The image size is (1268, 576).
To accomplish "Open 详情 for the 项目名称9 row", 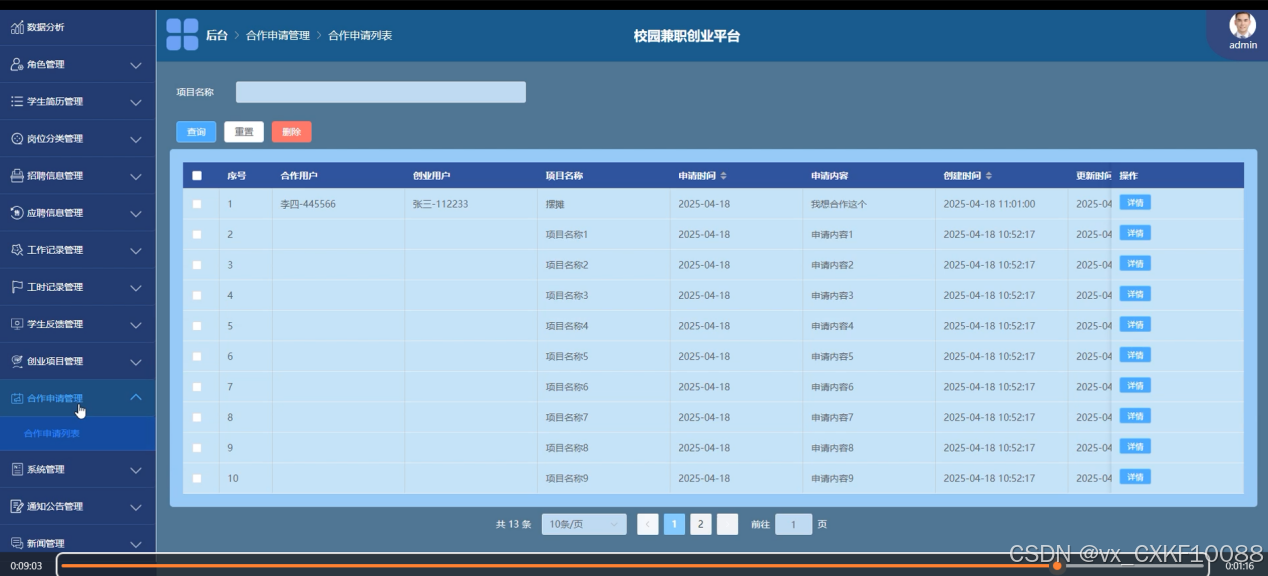I will (x=1135, y=477).
